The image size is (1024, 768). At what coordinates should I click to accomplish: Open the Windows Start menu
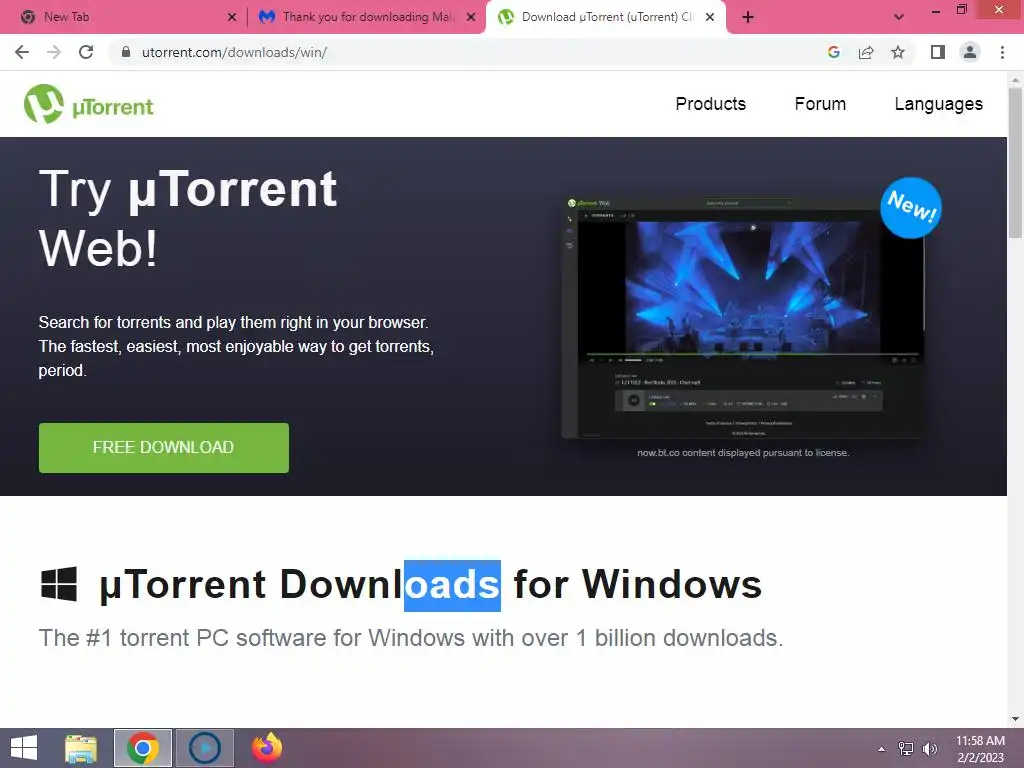tap(24, 748)
